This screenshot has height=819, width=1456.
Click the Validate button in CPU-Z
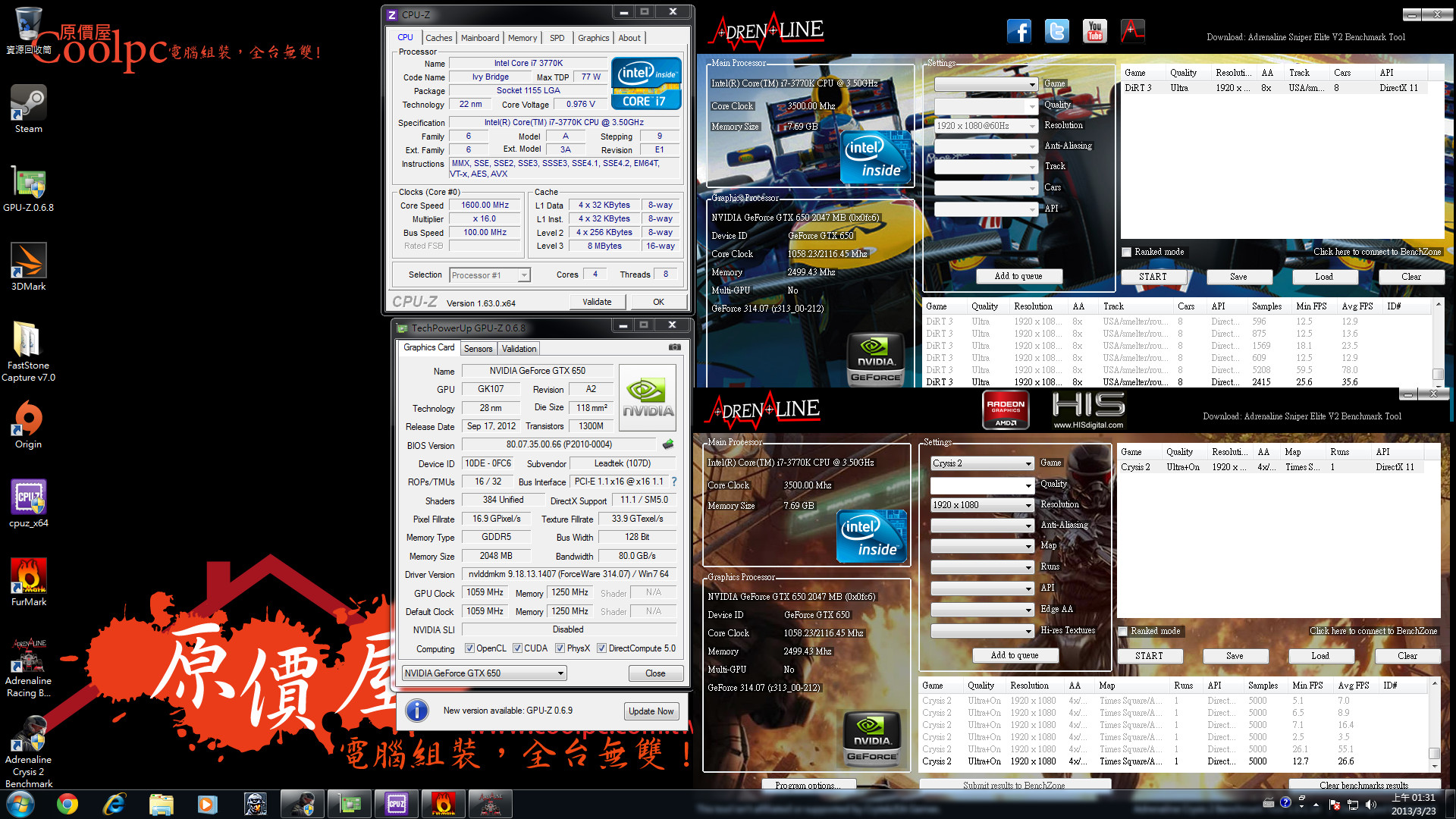[597, 302]
